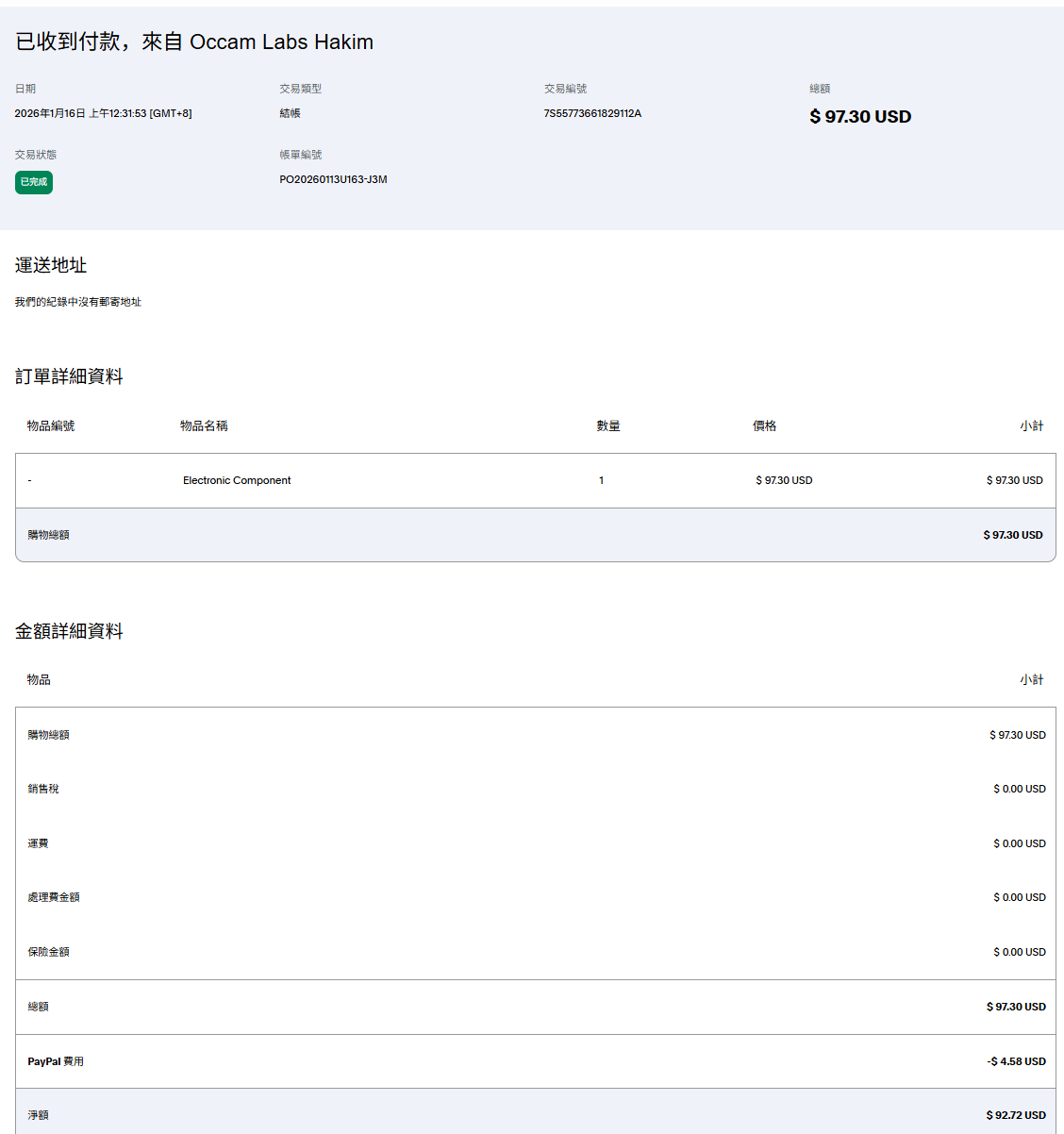Click the 價格 column header
Image resolution: width=1064 pixels, height=1134 pixels.
click(x=764, y=426)
